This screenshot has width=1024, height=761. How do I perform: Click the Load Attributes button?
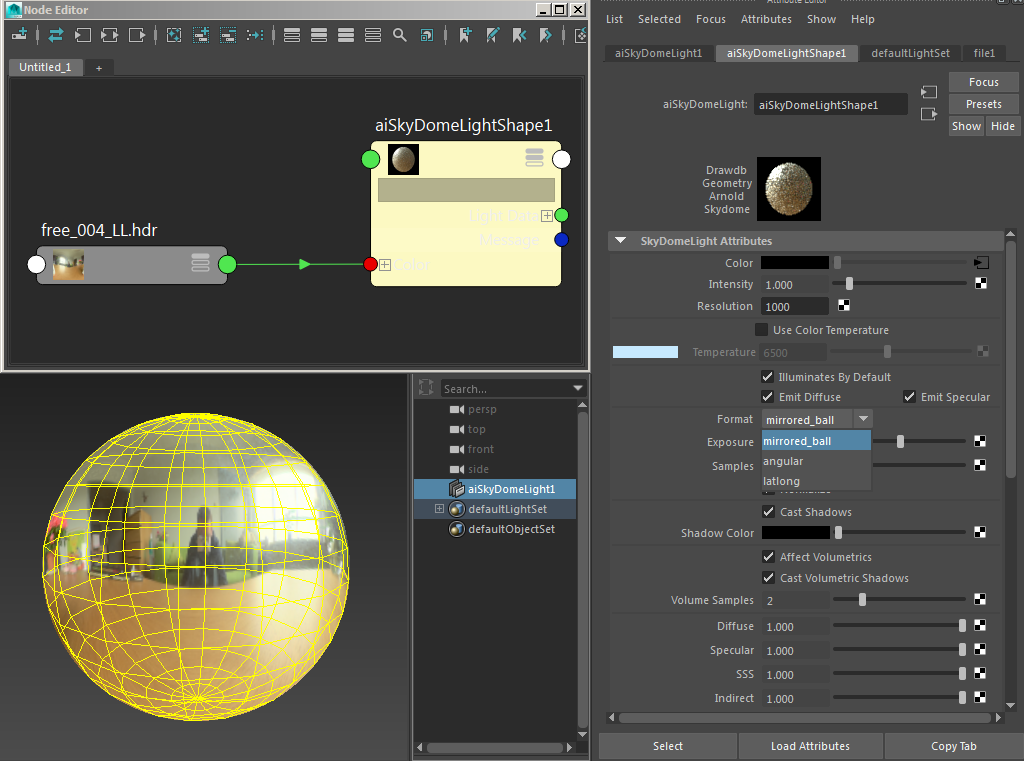810,746
